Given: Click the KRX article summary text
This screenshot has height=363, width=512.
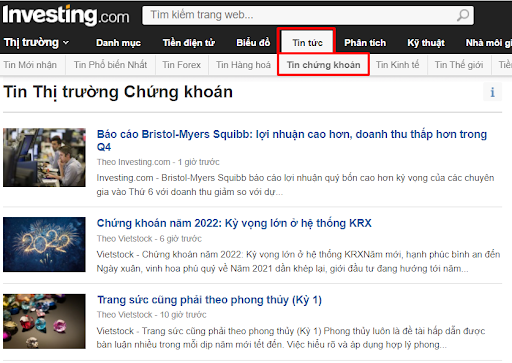Looking at the screenshot, I should pos(298,261).
